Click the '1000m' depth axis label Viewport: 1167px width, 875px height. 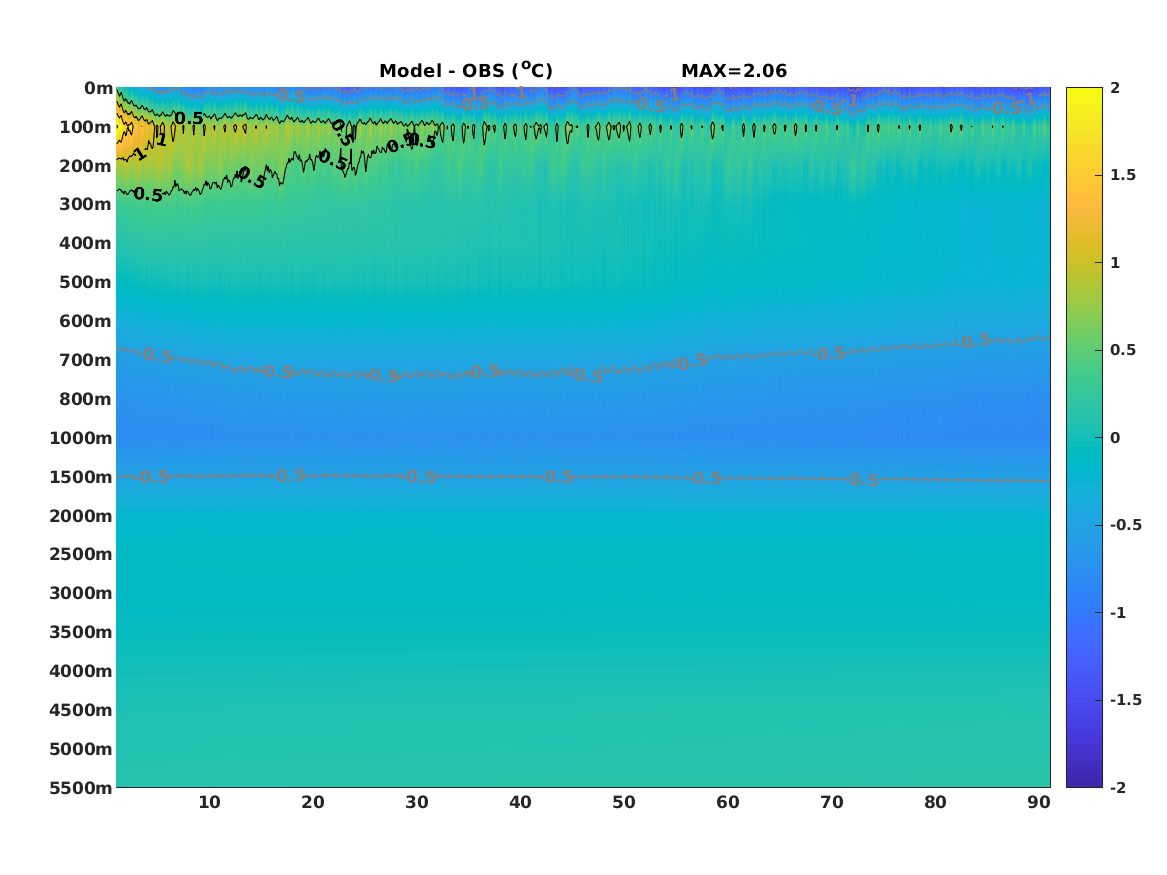pyautogui.click(x=81, y=438)
